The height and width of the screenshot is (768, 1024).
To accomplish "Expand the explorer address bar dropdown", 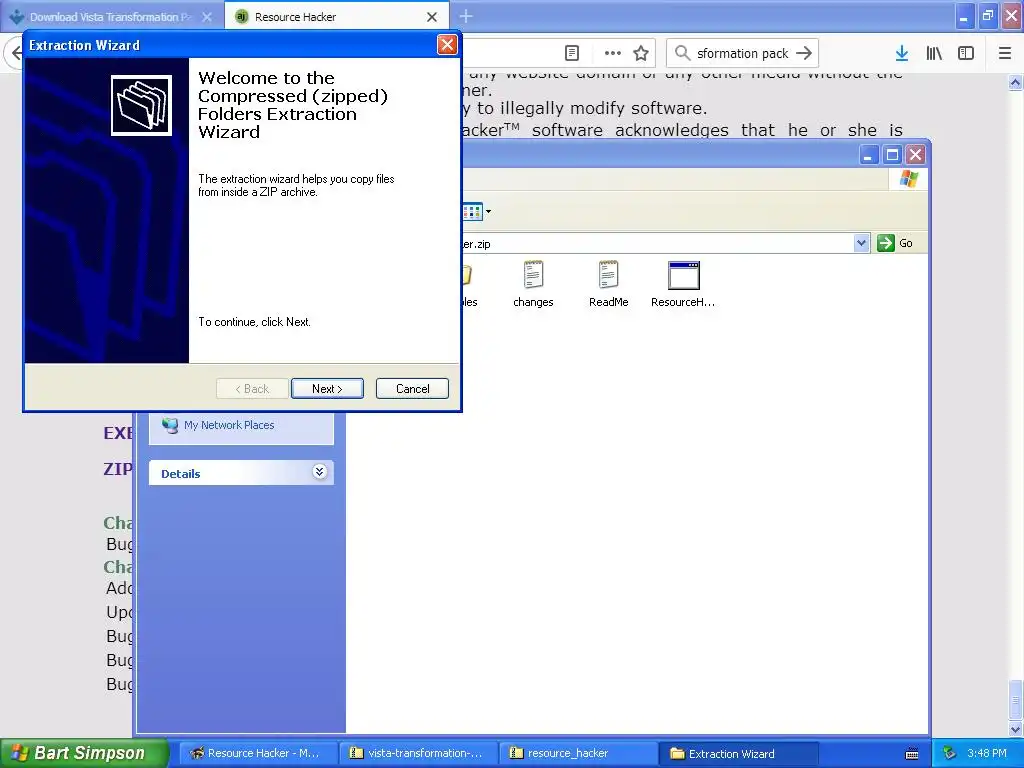I will [x=861, y=243].
